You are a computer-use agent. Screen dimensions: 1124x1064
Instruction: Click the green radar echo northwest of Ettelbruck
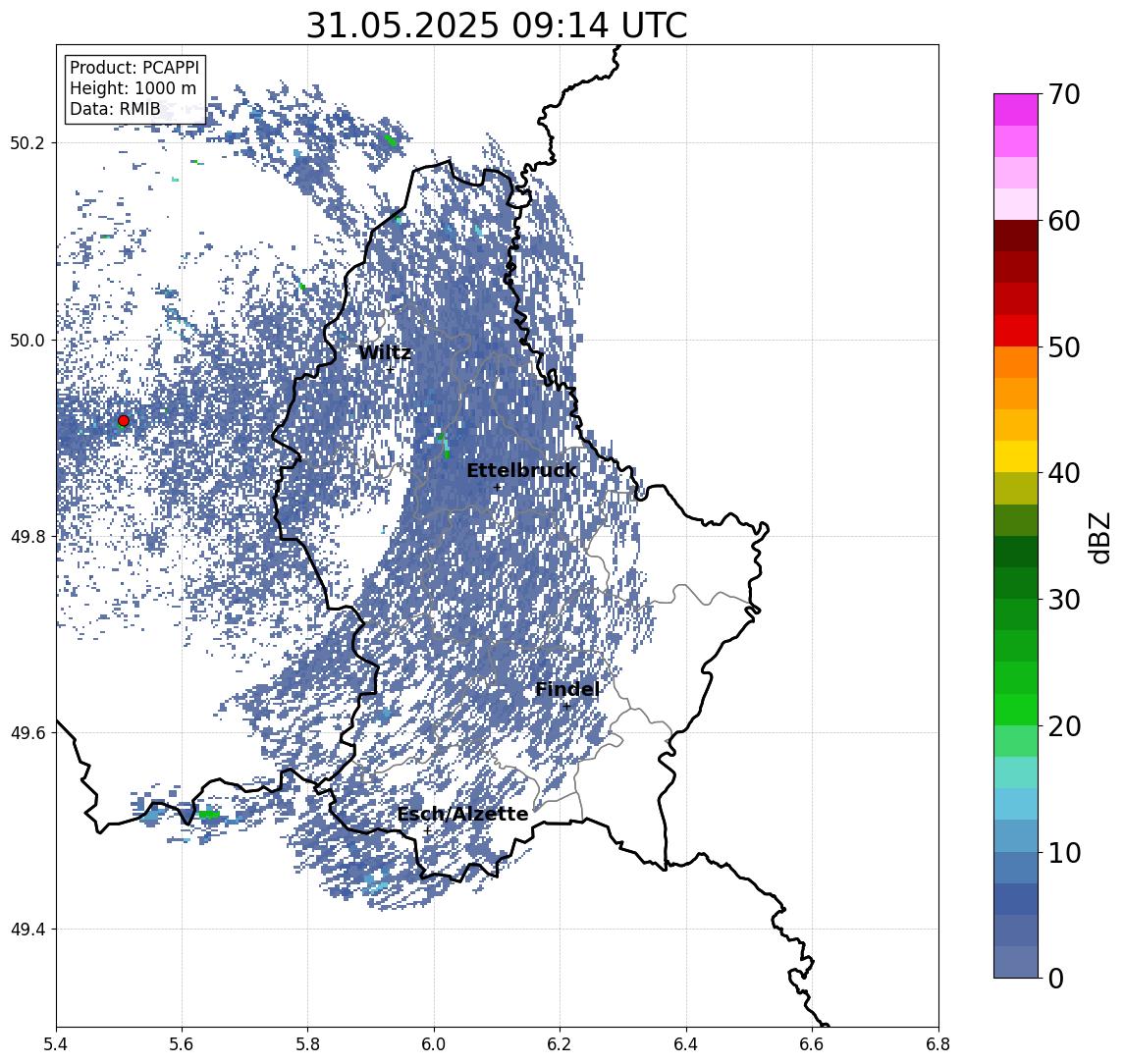click(x=445, y=446)
